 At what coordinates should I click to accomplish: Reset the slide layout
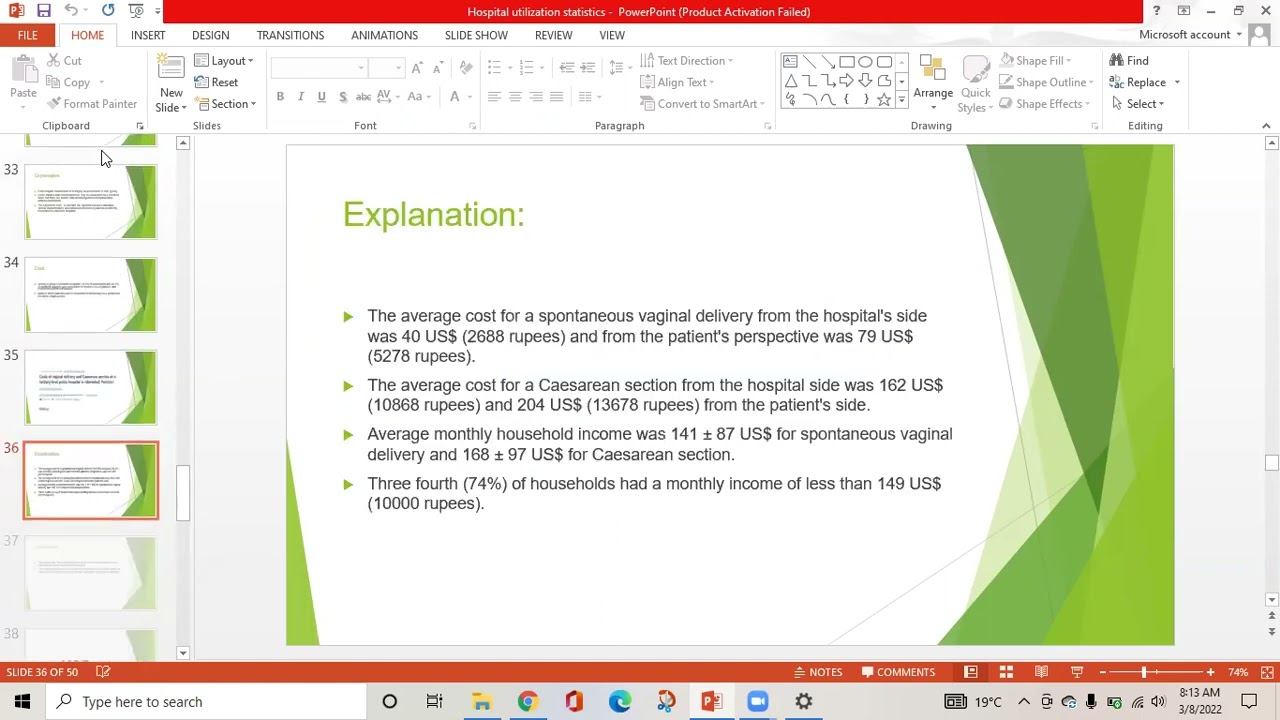point(216,82)
